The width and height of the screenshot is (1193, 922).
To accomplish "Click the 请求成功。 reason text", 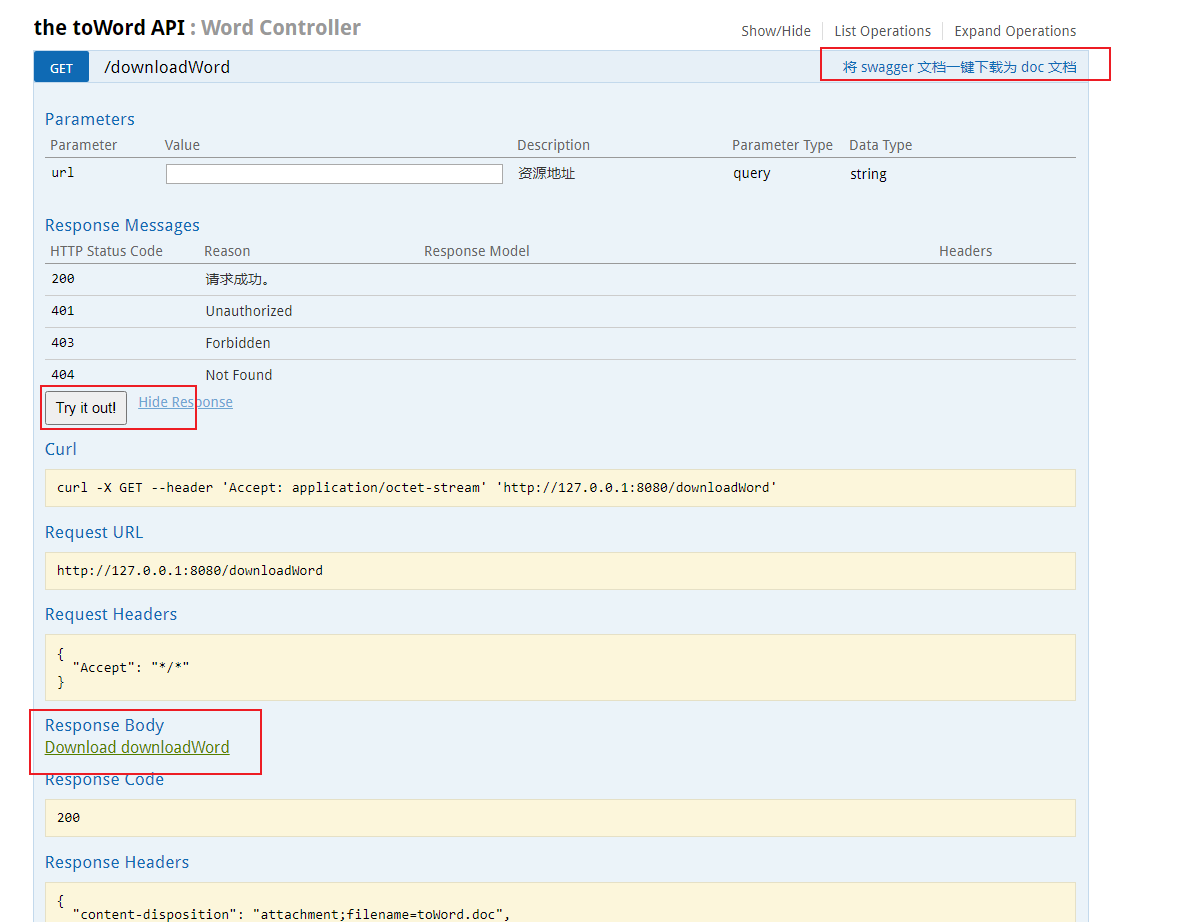I will [x=237, y=279].
